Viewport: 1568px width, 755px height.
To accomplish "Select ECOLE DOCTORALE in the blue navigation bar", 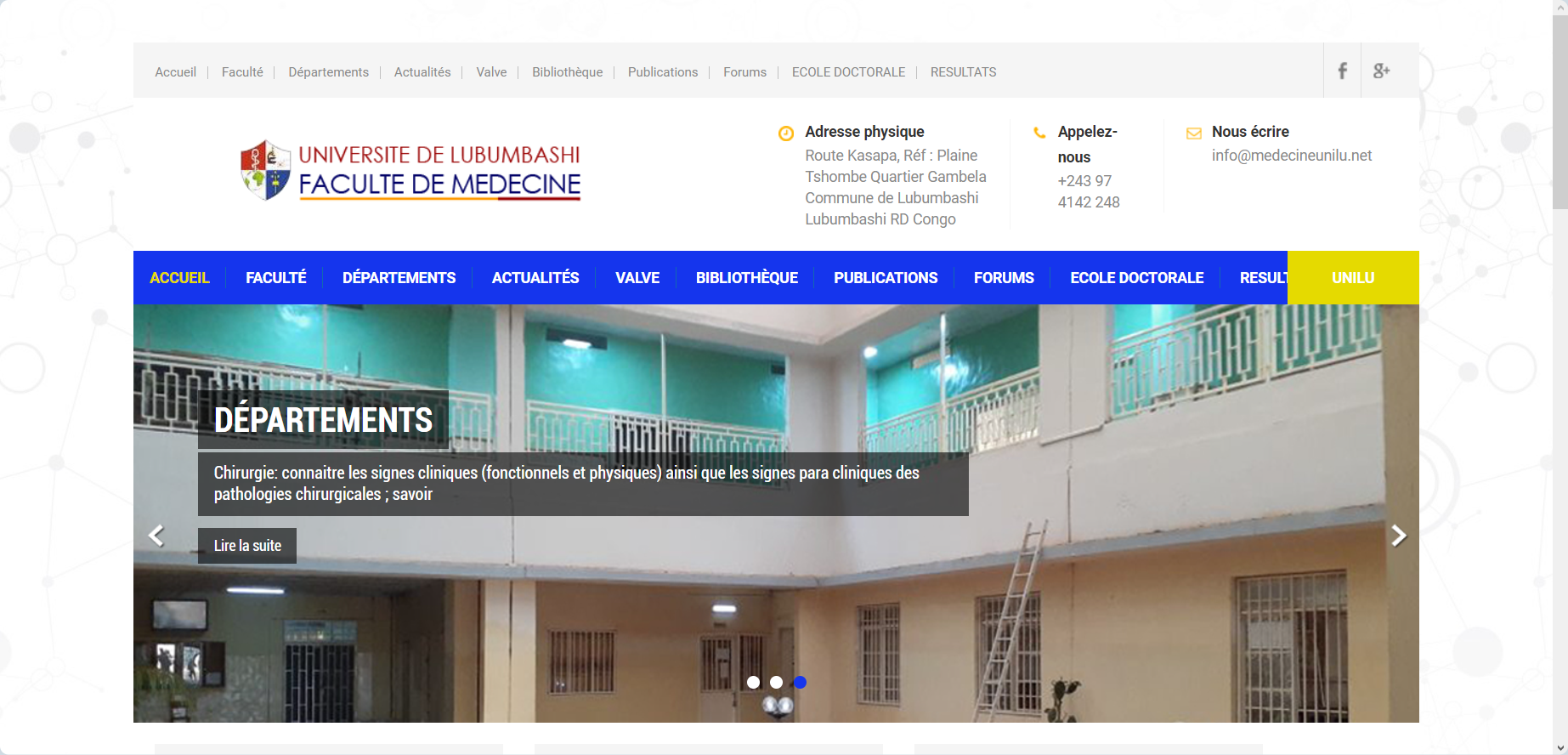I will (1136, 278).
